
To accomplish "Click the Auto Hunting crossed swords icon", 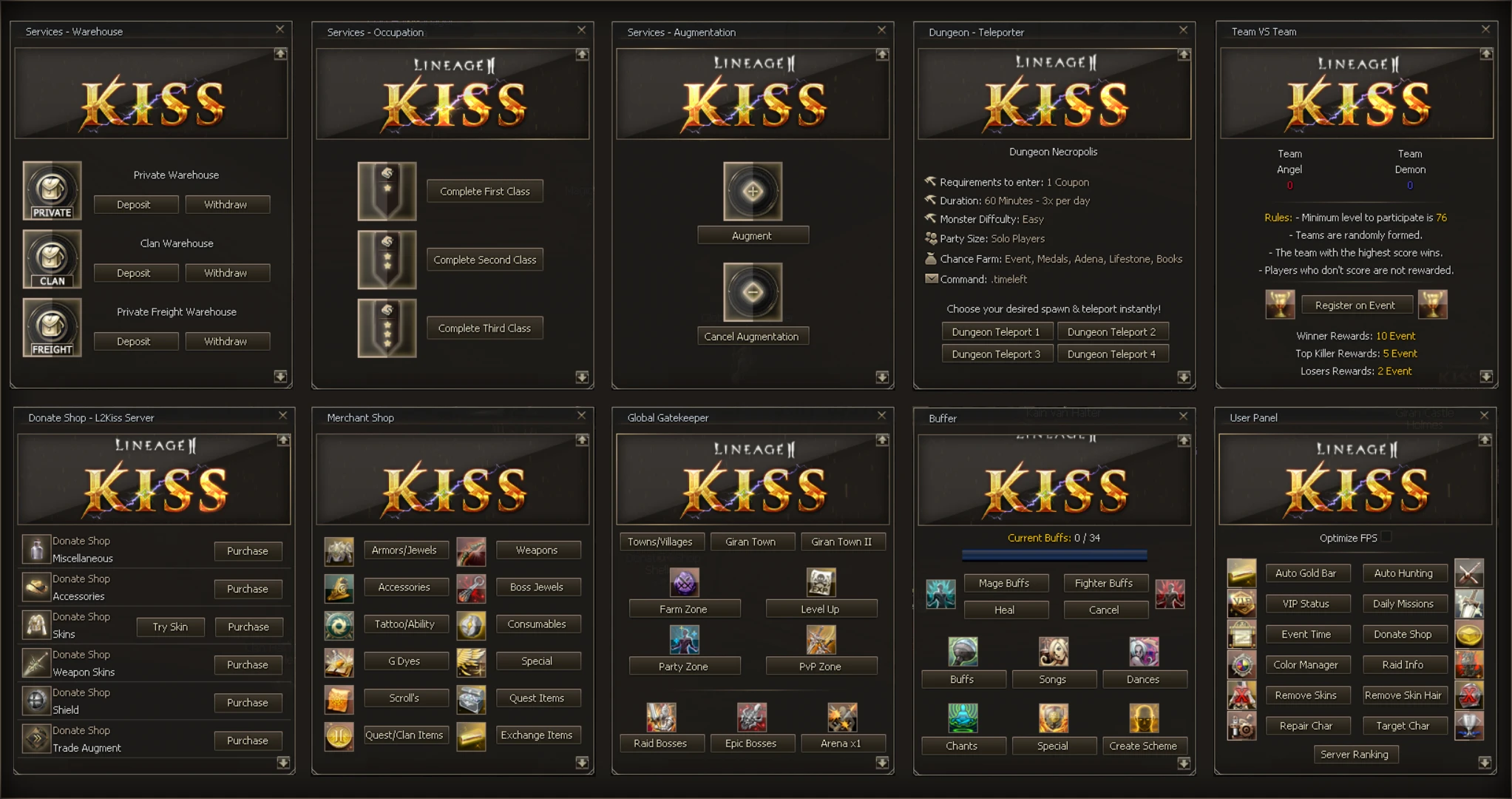I will pos(1469,573).
